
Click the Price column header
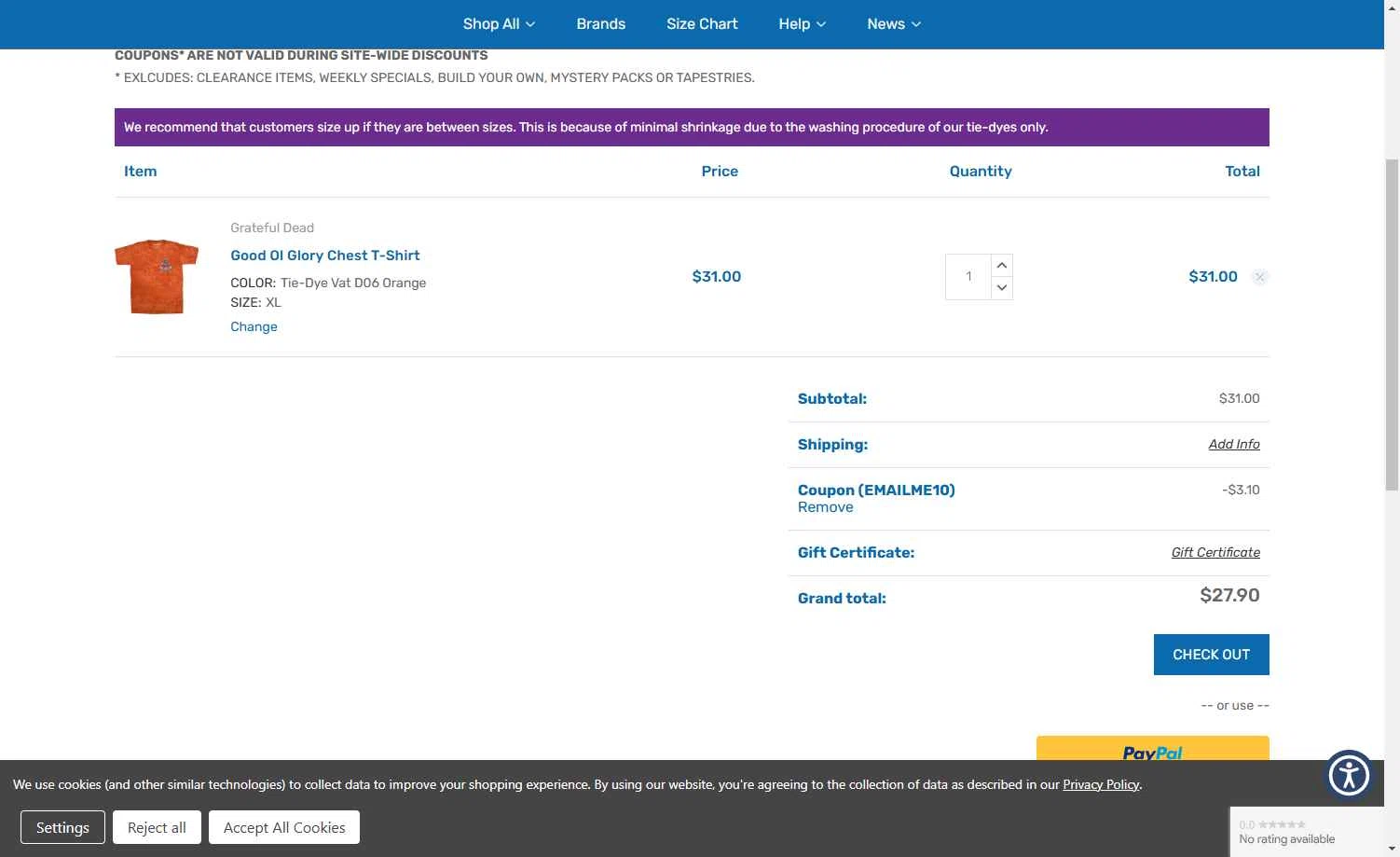click(720, 172)
